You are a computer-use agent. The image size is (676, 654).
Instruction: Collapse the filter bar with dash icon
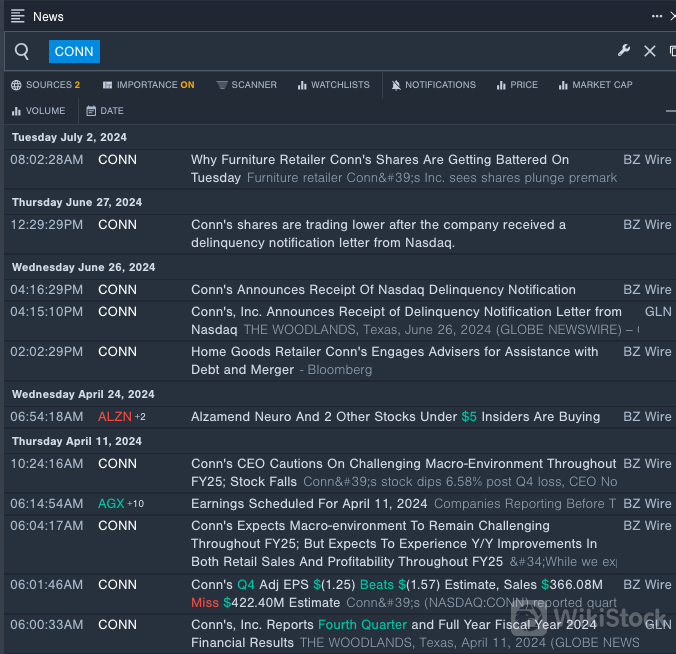[x=670, y=111]
